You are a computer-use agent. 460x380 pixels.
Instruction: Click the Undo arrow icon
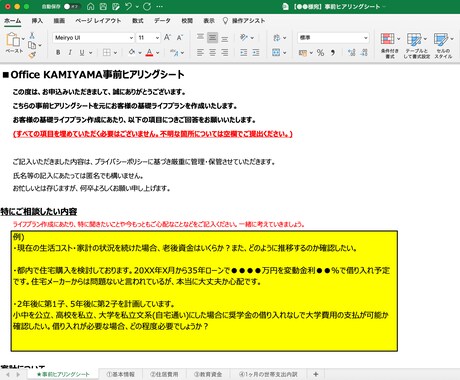[x=129, y=6]
